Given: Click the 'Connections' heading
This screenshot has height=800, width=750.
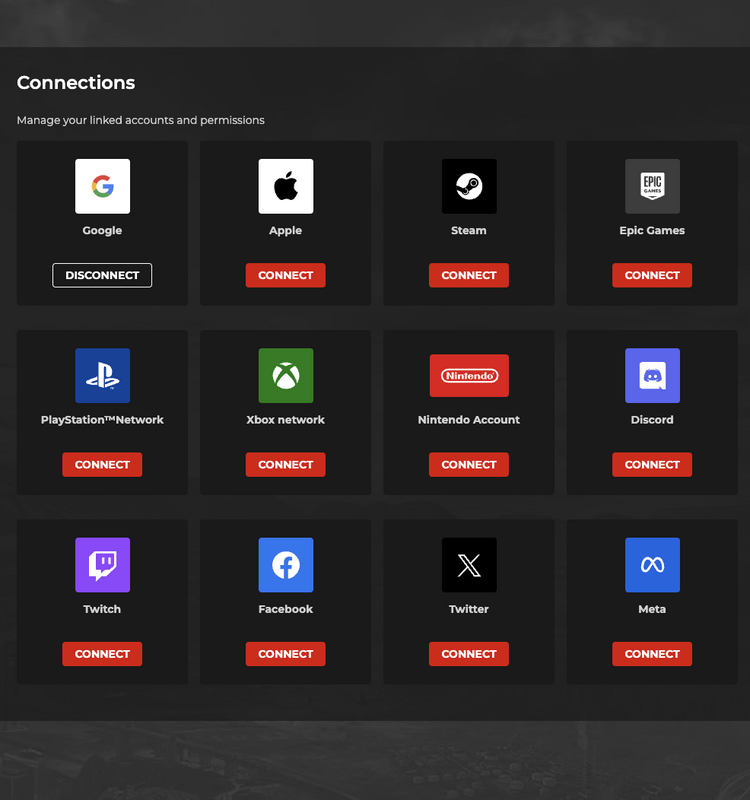Looking at the screenshot, I should click(x=76, y=83).
